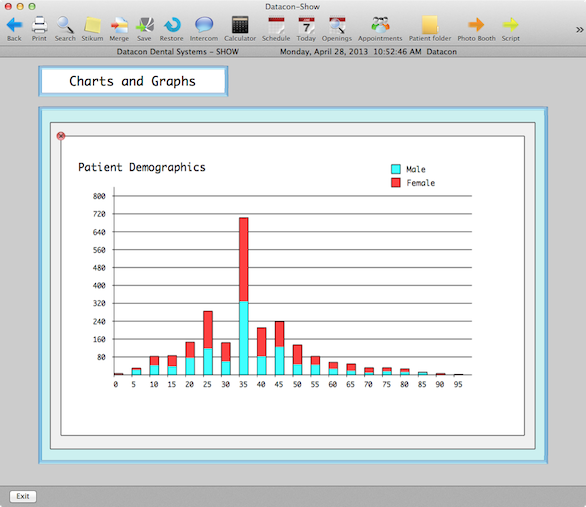This screenshot has width=586, height=507.
Task: Open the Patient folder
Action: (430, 25)
